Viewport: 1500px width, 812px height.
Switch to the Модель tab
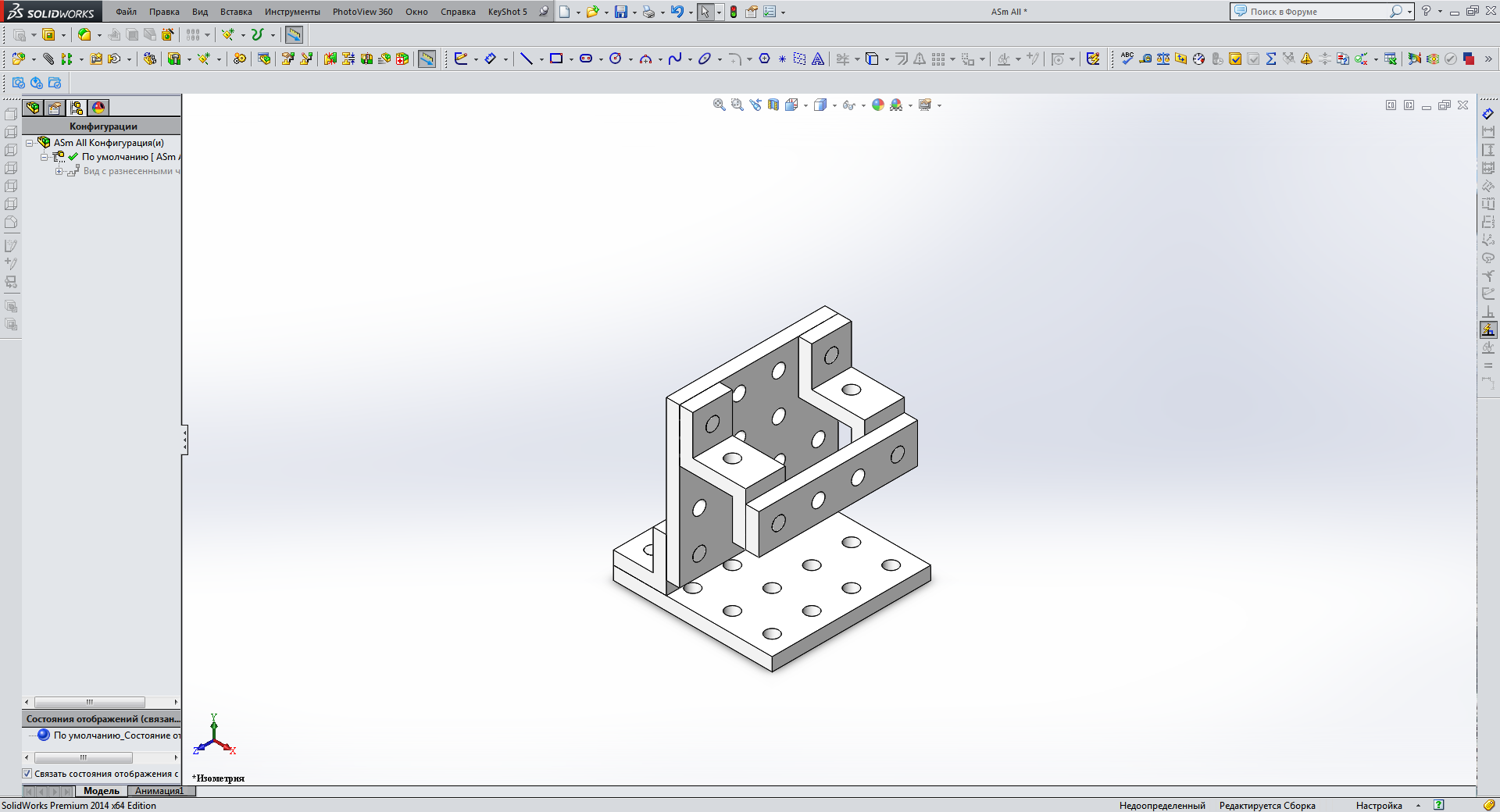(x=102, y=791)
